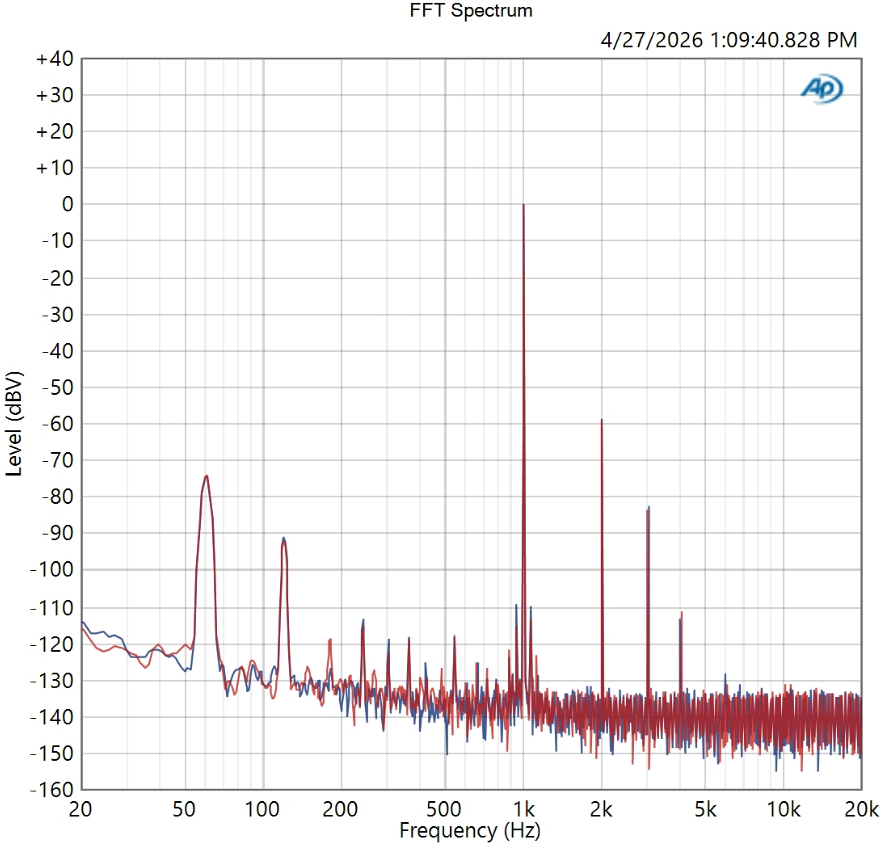This screenshot has height=843, width=883.
Task: Click the 100 label on the frequency axis
Action: 262,809
